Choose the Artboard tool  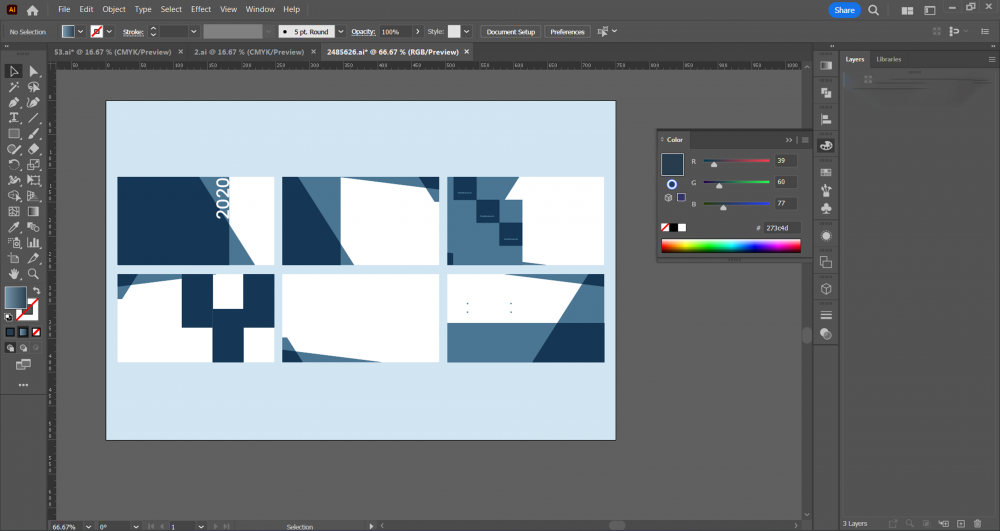pyautogui.click(x=13, y=258)
